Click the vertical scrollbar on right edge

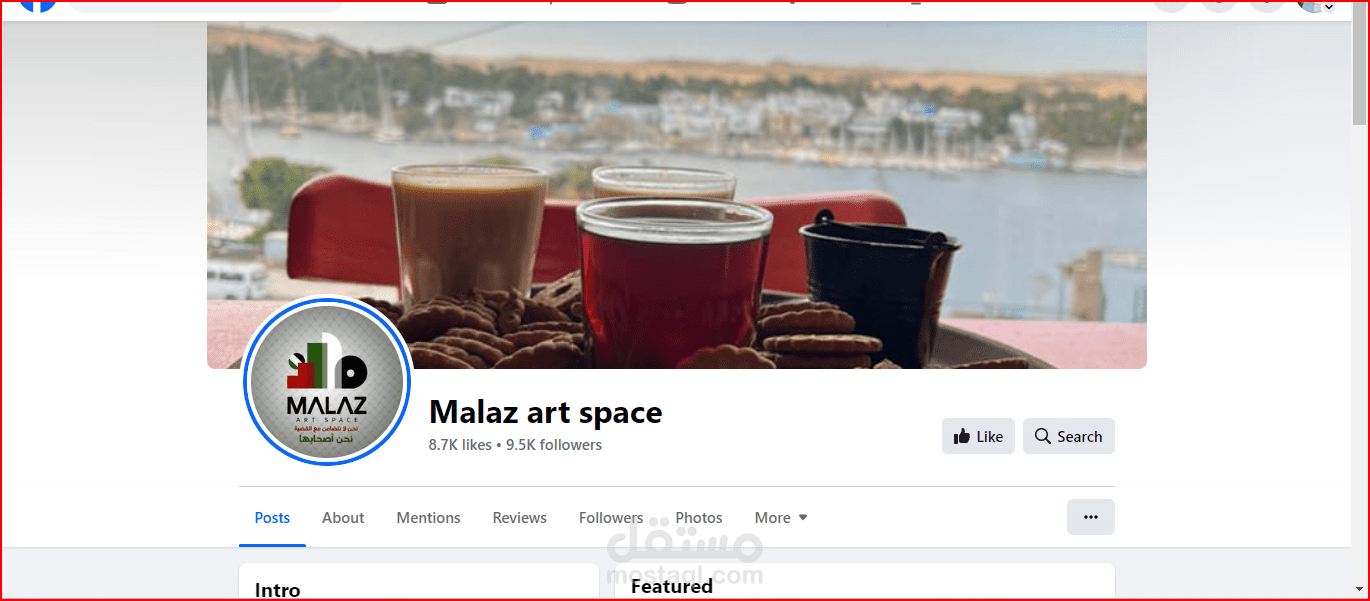click(x=1357, y=300)
